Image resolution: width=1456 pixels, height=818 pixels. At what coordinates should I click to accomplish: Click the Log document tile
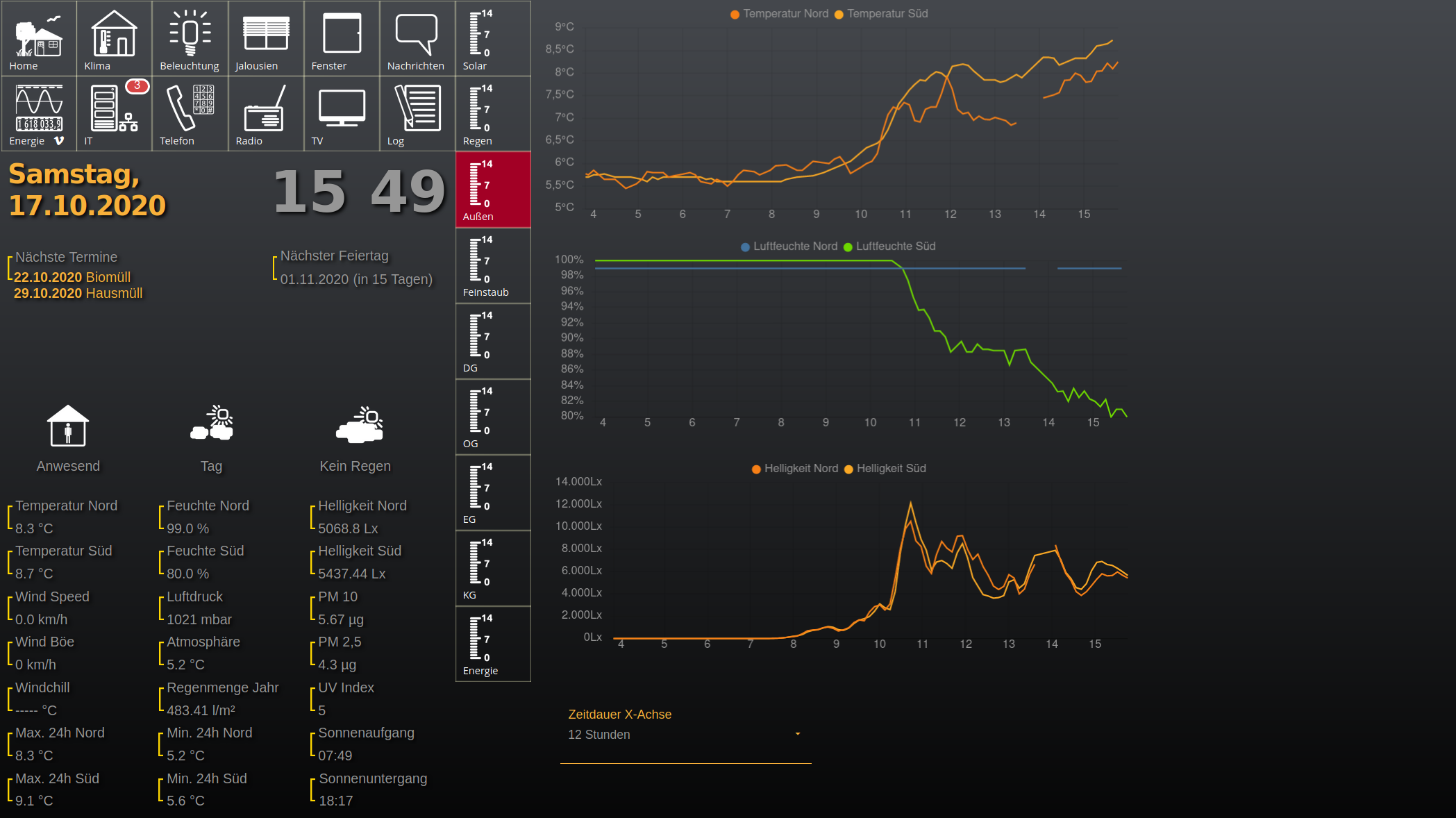[417, 114]
